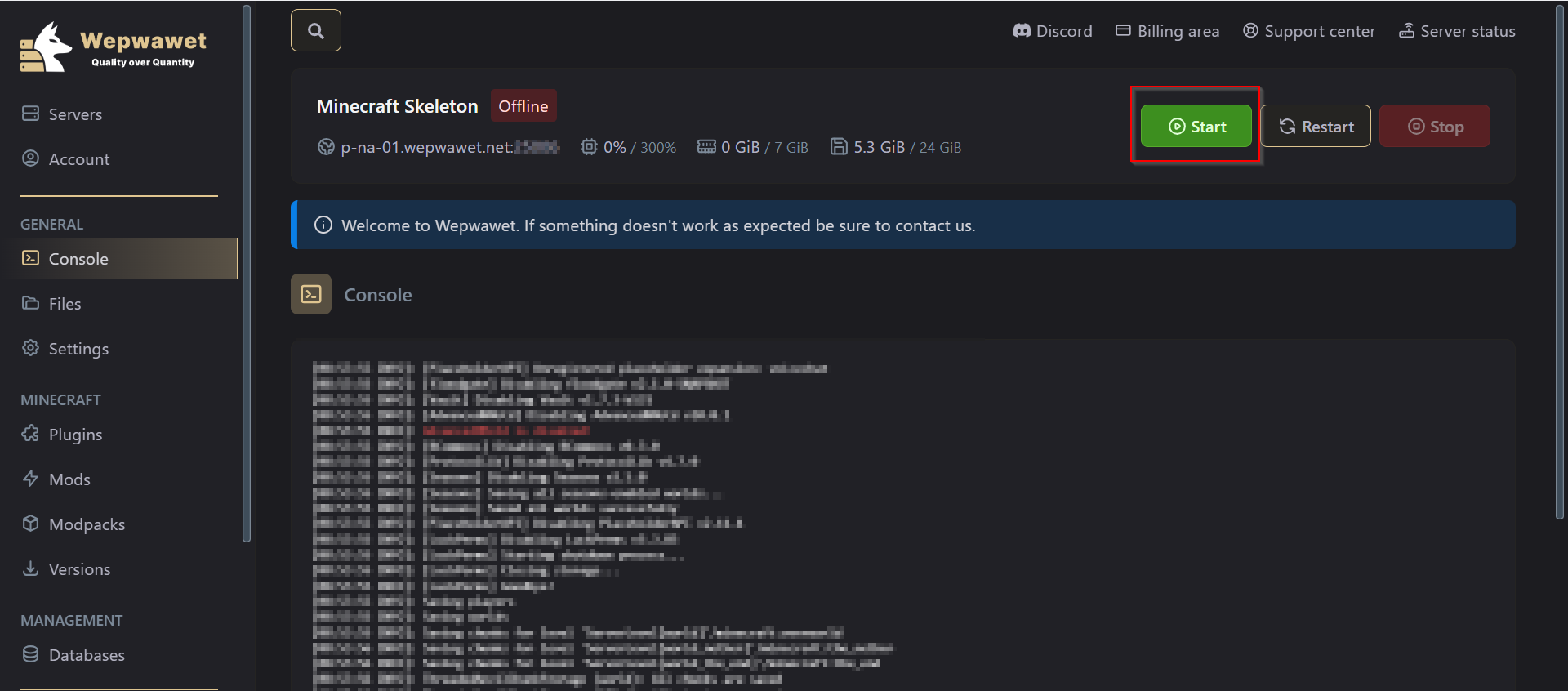The width and height of the screenshot is (1568, 691).
Task: Click the globe icon by server address
Action: [x=326, y=147]
